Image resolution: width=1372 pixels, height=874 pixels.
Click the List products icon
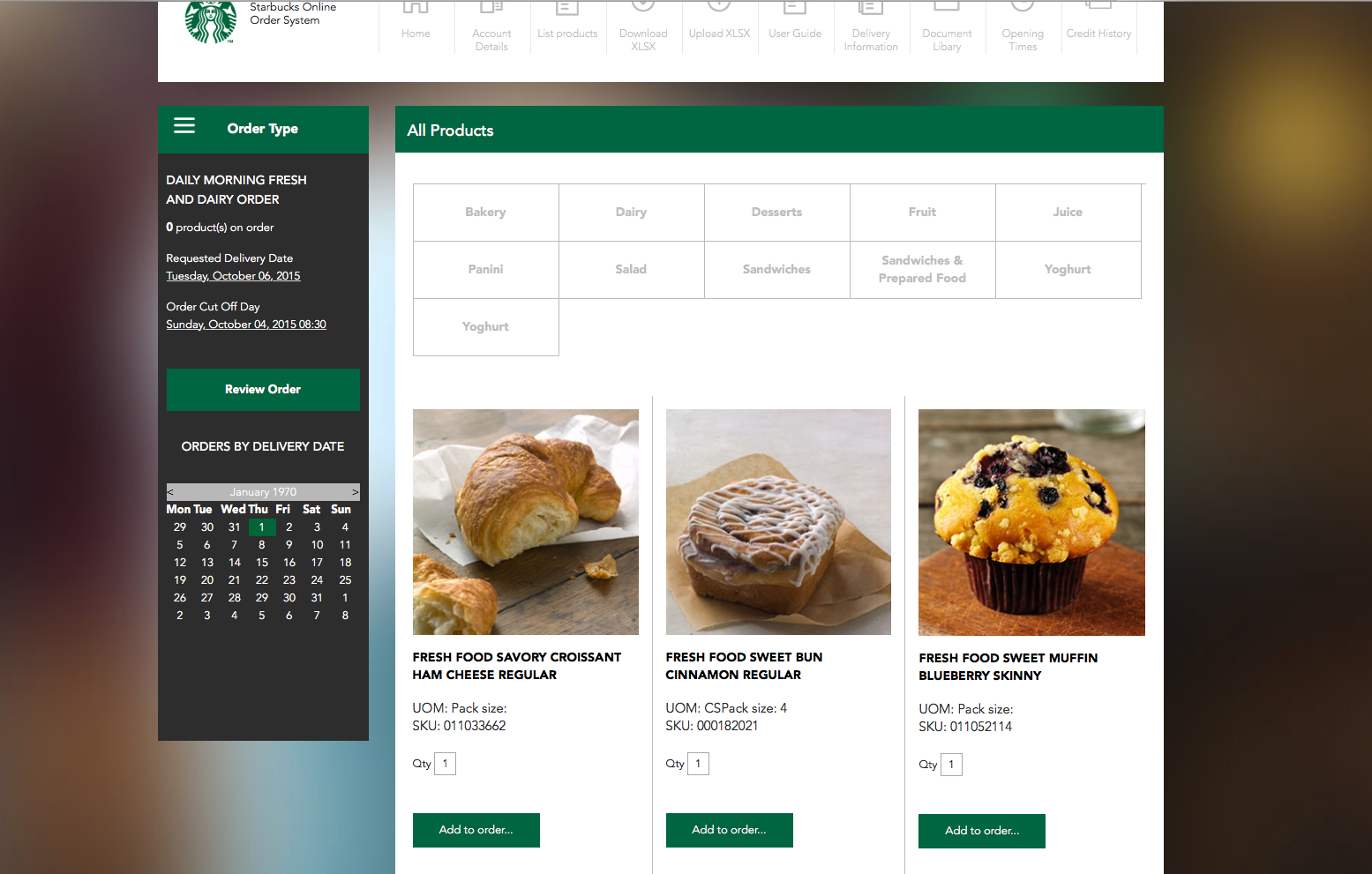point(567,26)
